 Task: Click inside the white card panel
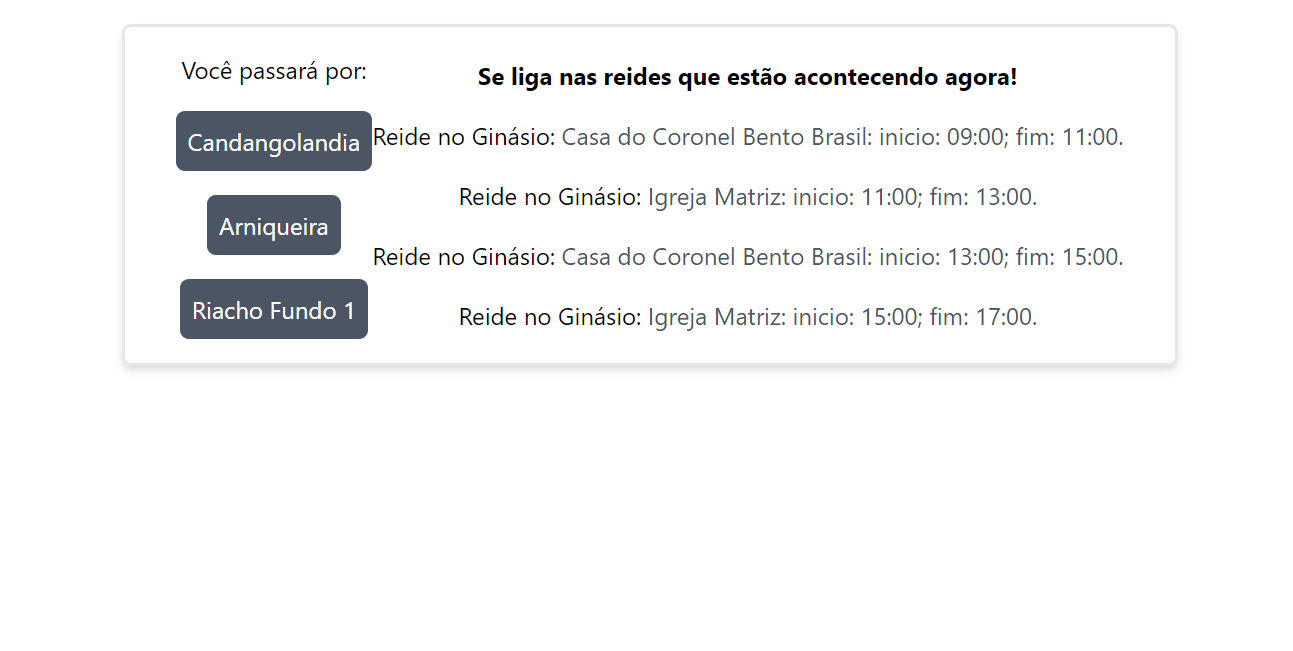click(x=650, y=350)
